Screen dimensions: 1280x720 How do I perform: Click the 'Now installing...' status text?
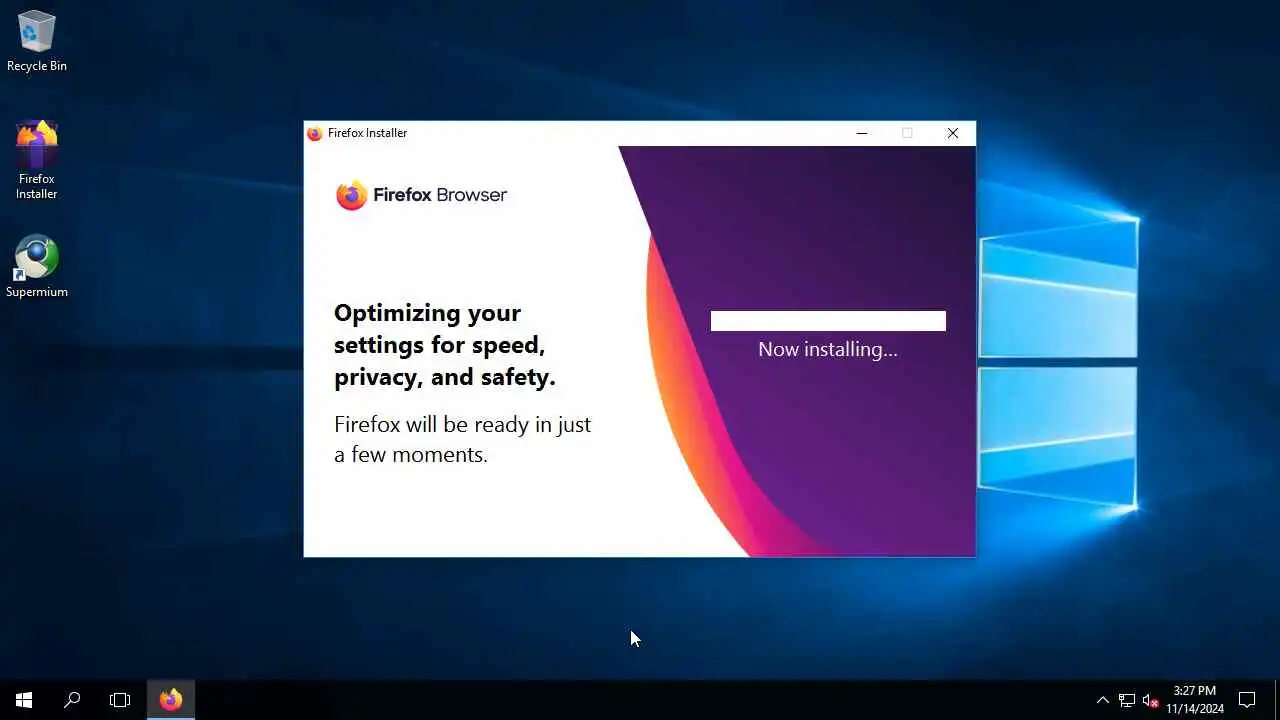point(828,349)
